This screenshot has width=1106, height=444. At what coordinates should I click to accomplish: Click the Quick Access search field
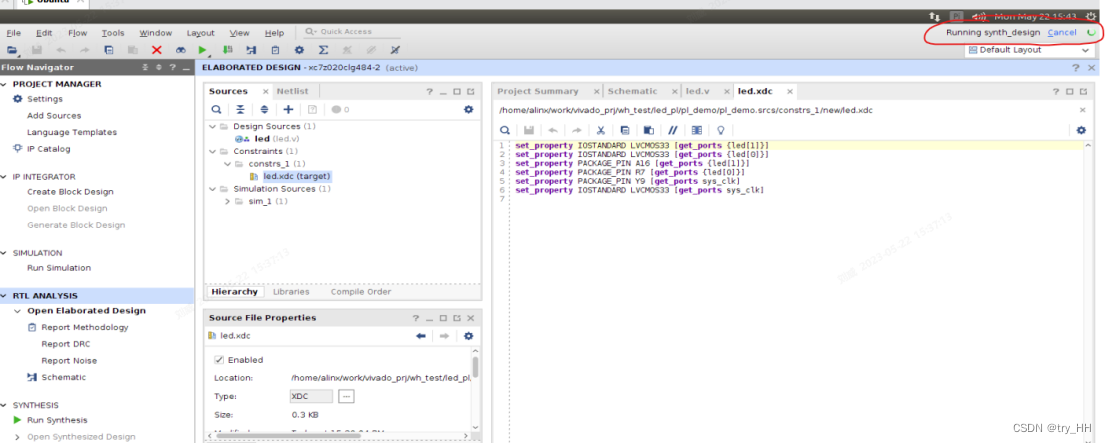point(351,32)
